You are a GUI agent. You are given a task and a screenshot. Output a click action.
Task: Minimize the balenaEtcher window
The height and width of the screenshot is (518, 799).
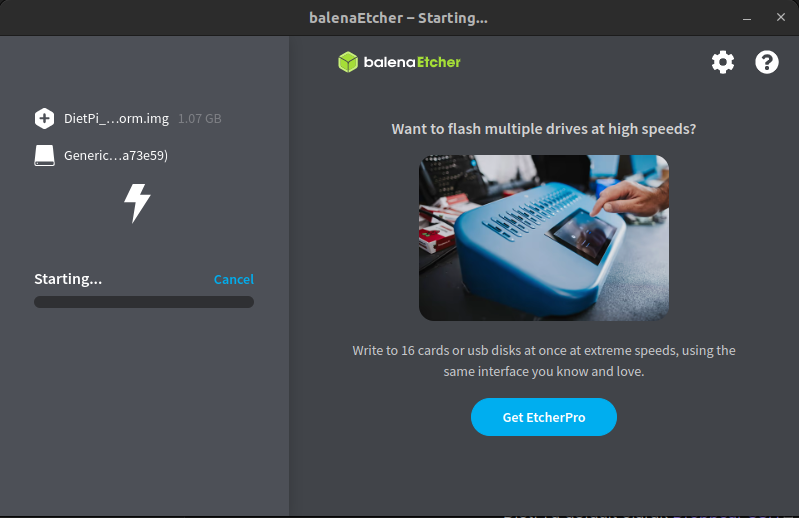(x=747, y=18)
